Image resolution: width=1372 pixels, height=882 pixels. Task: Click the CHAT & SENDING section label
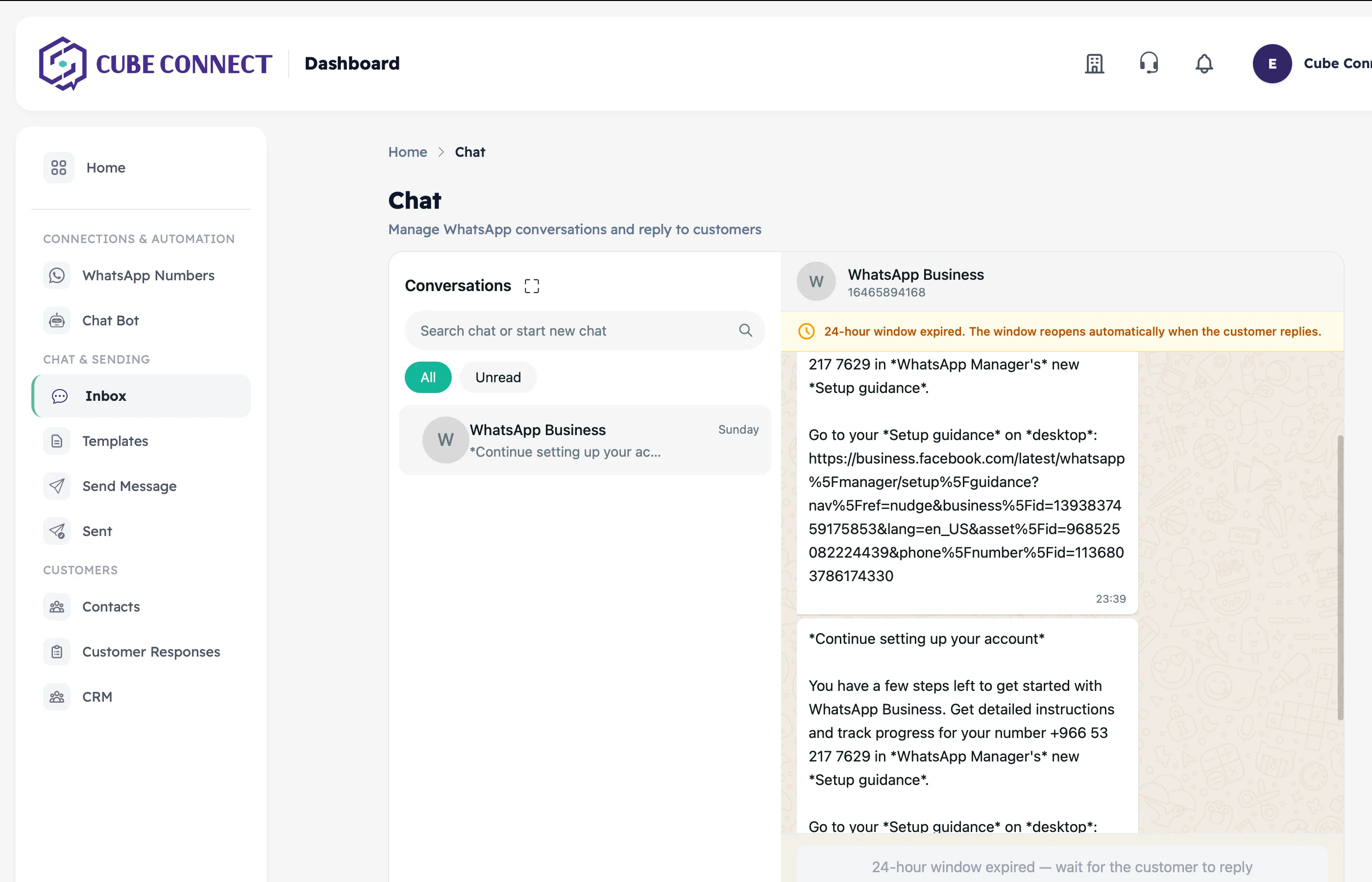pyautogui.click(x=97, y=359)
